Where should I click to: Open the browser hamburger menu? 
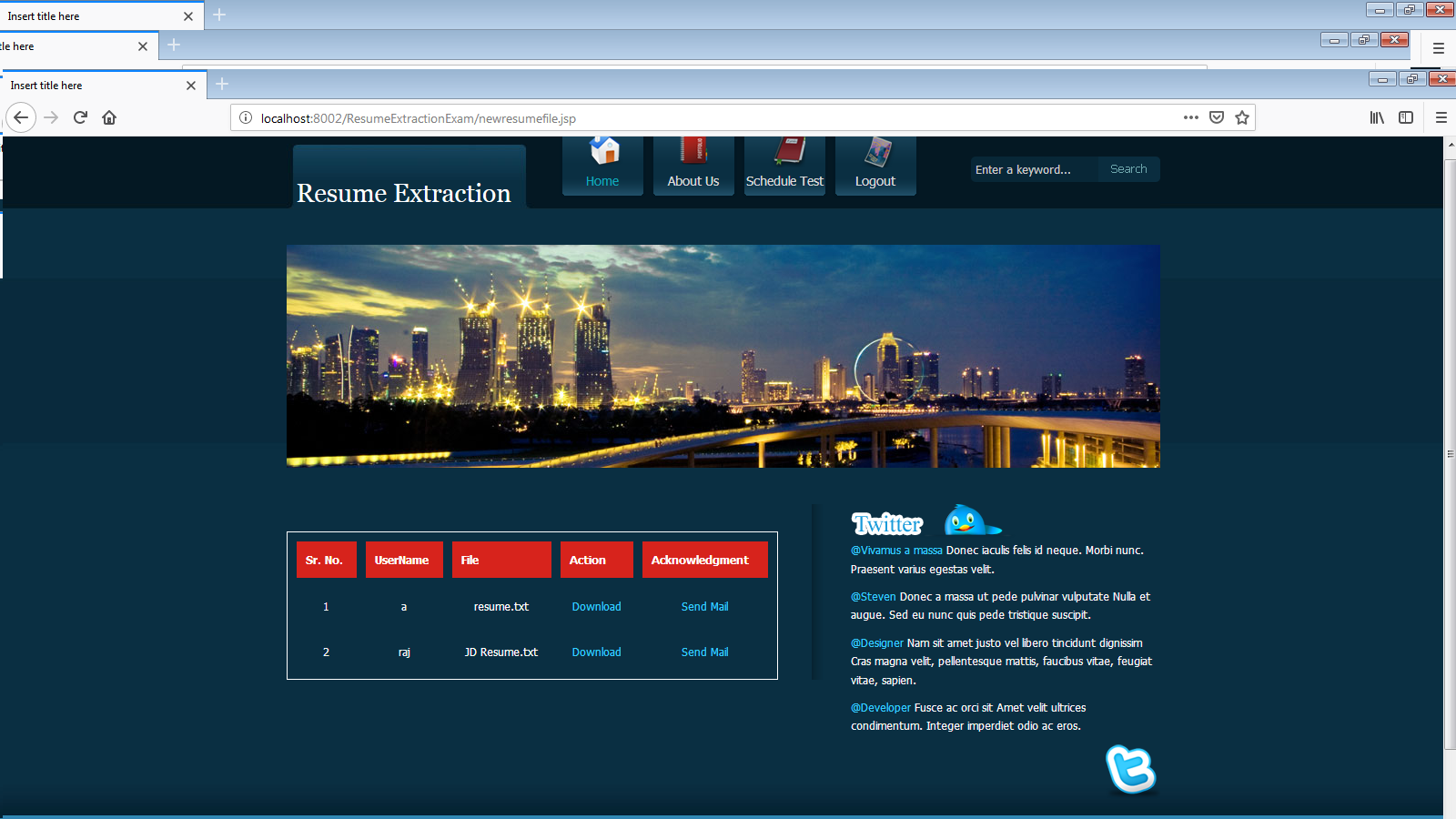pyautogui.click(x=1441, y=117)
